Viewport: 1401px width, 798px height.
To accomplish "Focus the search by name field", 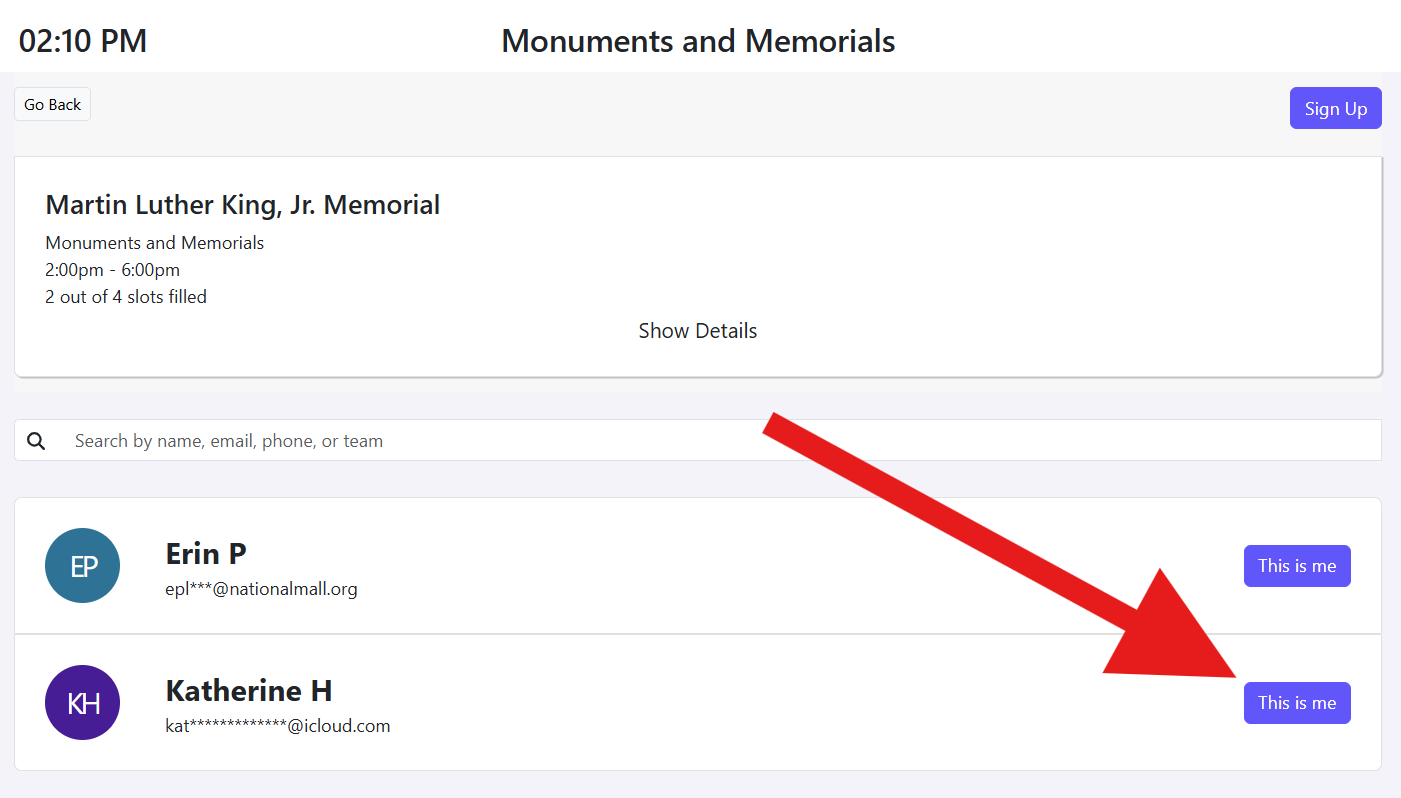I will tap(700, 441).
